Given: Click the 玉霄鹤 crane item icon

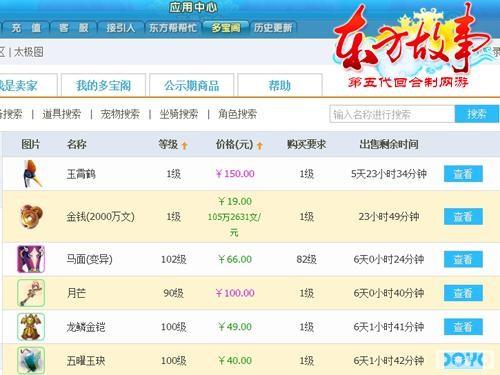Looking at the screenshot, I should pyautogui.click(x=32, y=174).
